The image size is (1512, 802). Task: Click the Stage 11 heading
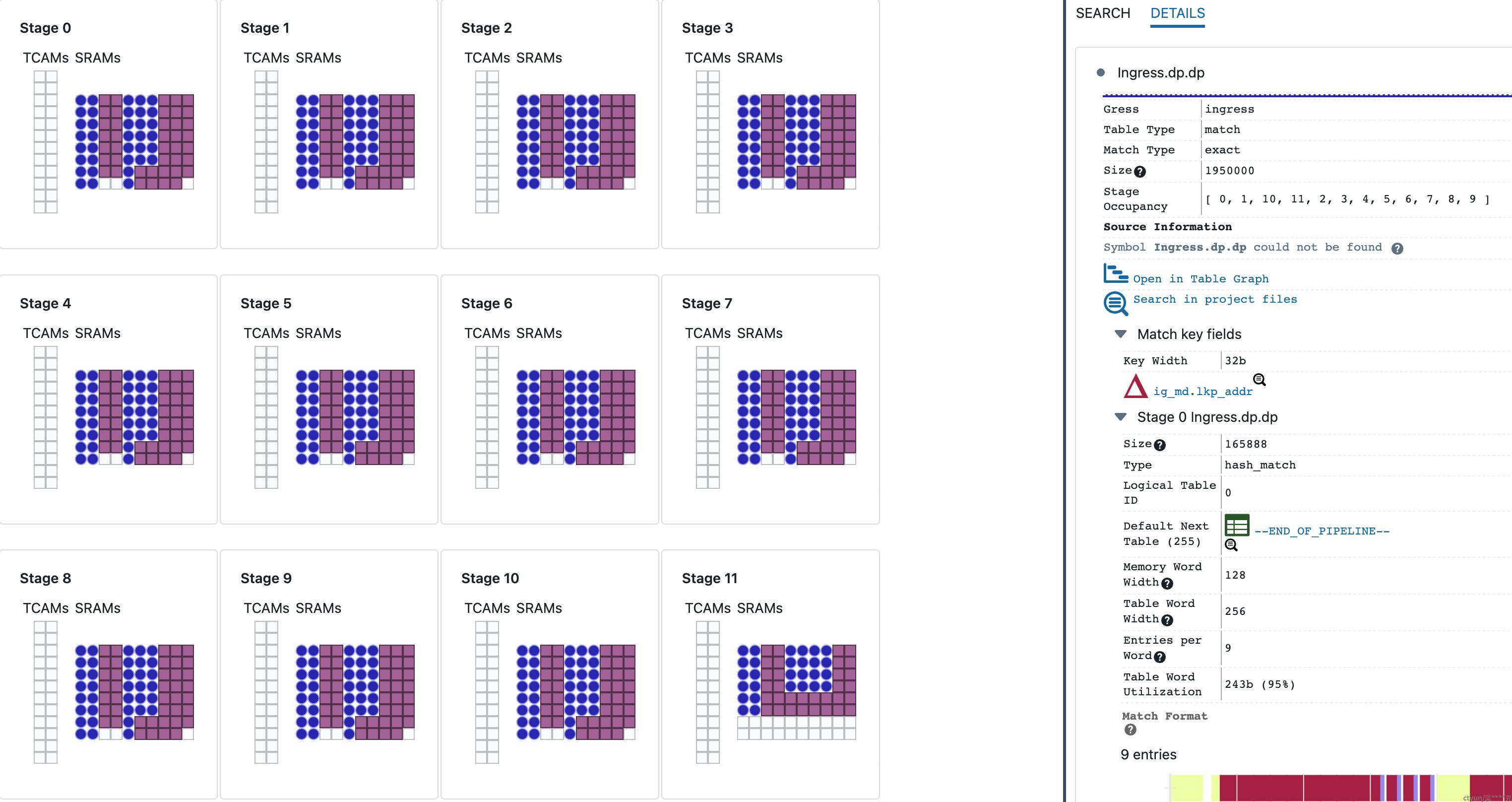[709, 578]
